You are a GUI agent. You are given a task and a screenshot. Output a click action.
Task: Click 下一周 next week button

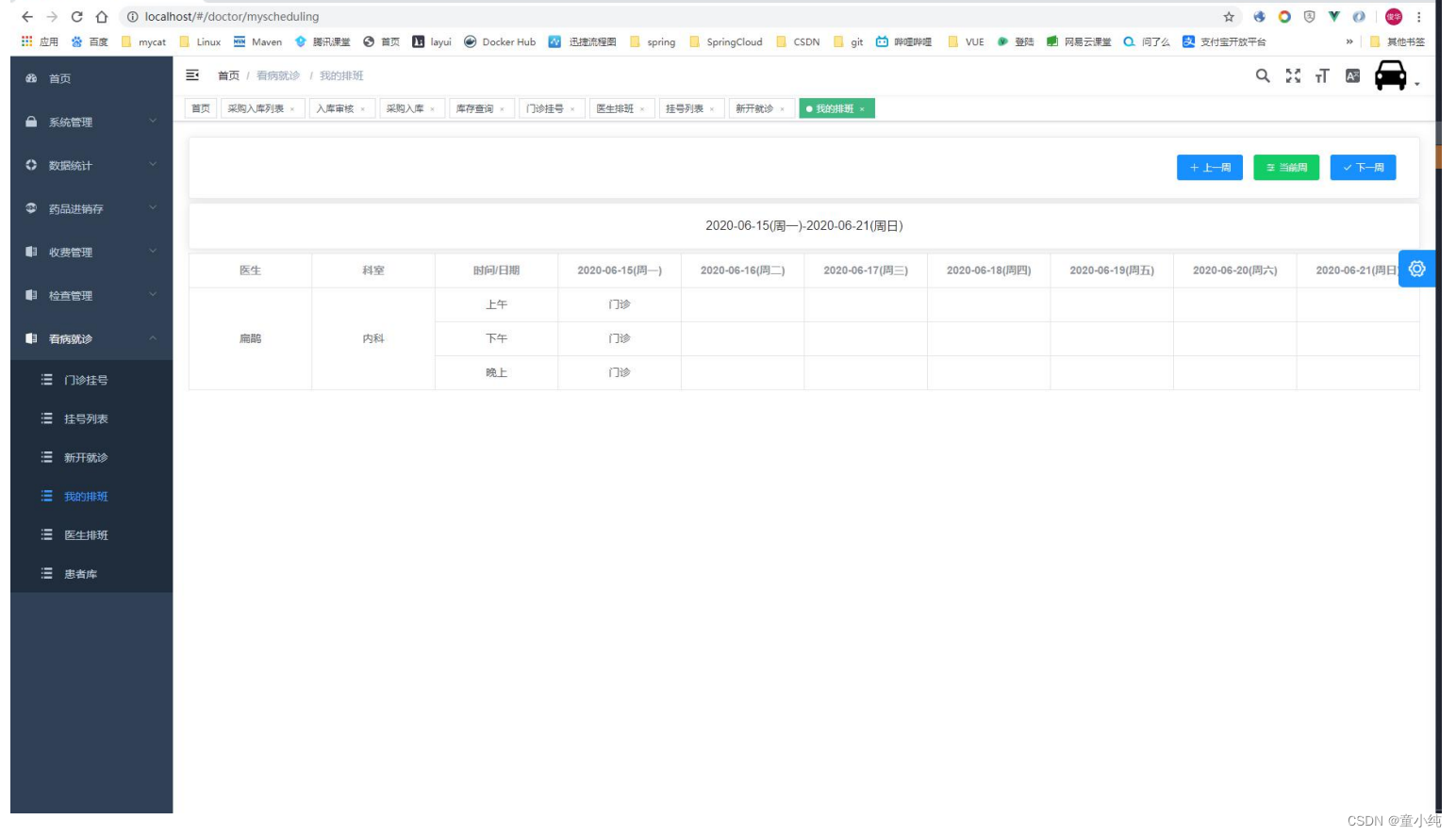[x=1363, y=167]
